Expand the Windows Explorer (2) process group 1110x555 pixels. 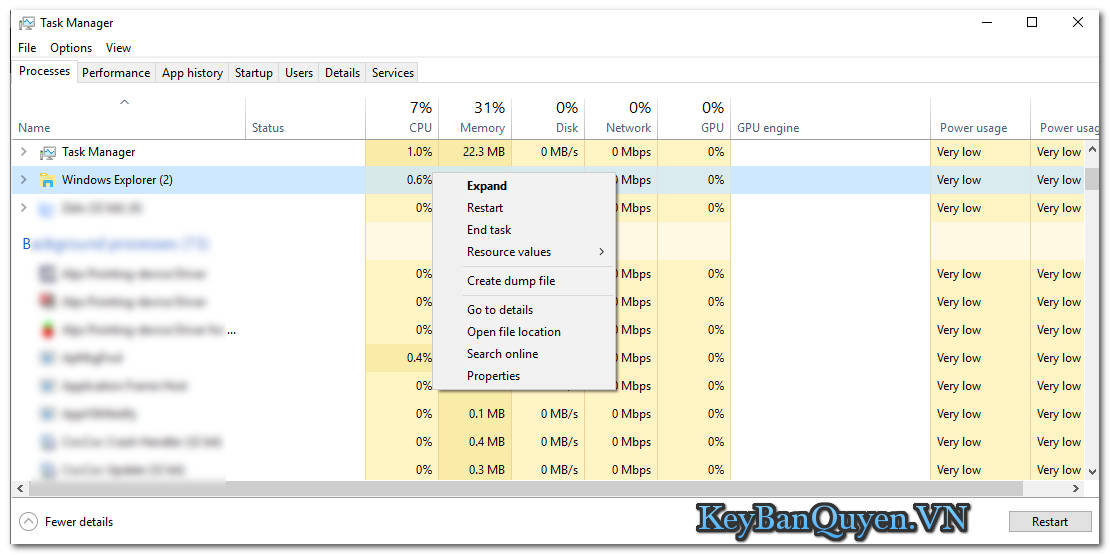point(23,180)
